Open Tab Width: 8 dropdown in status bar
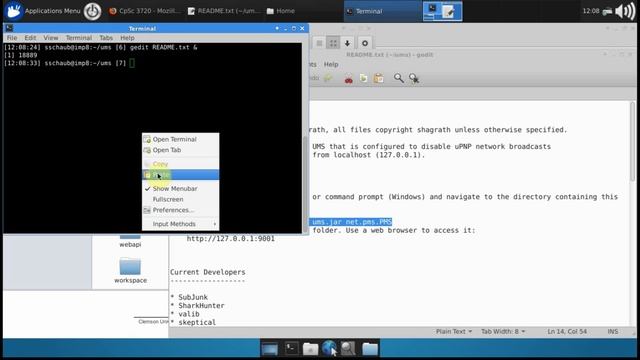640x360 pixels. pos(503,331)
